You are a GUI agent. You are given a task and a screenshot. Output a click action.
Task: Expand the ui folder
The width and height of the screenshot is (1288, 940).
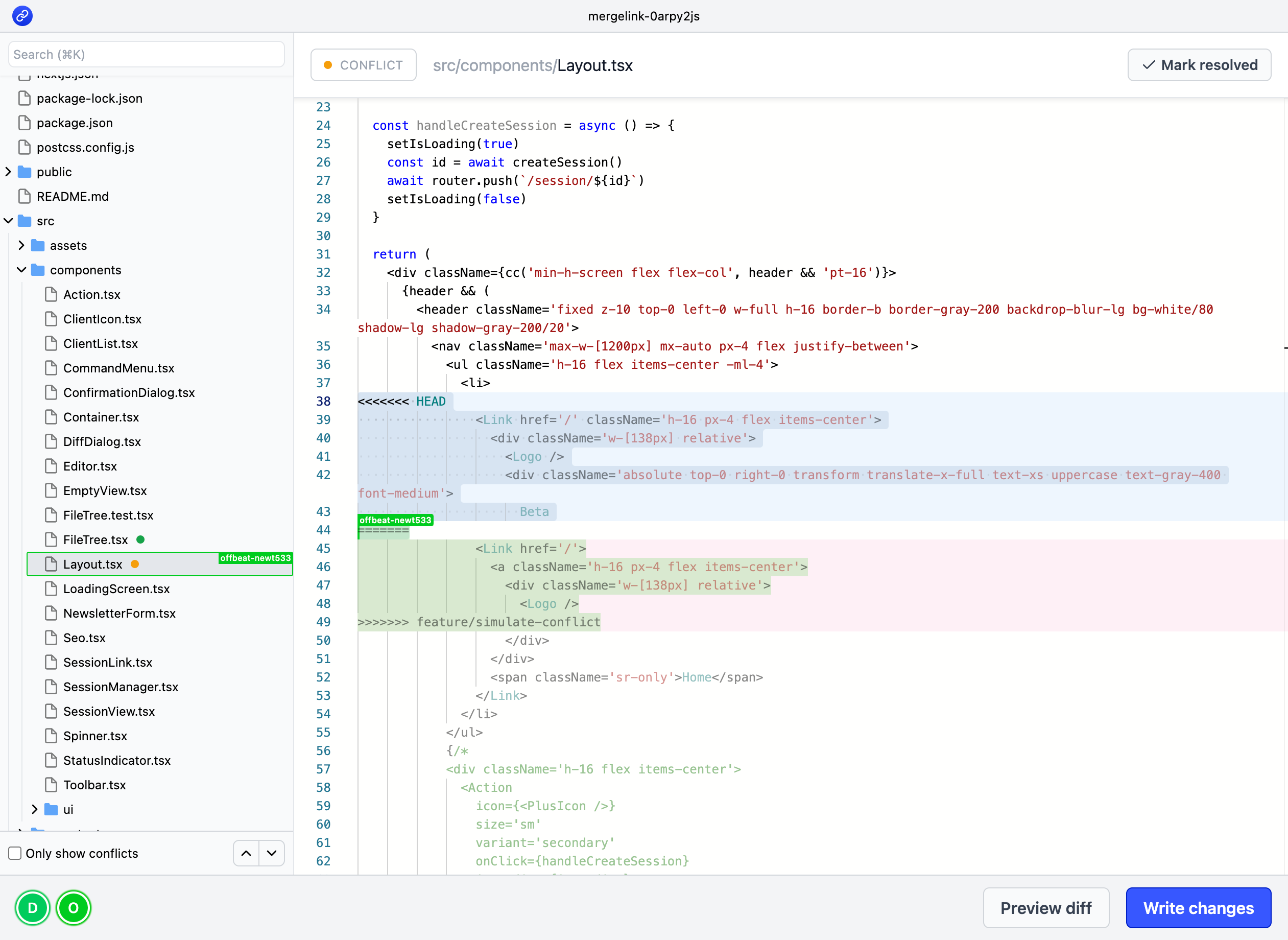click(35, 809)
